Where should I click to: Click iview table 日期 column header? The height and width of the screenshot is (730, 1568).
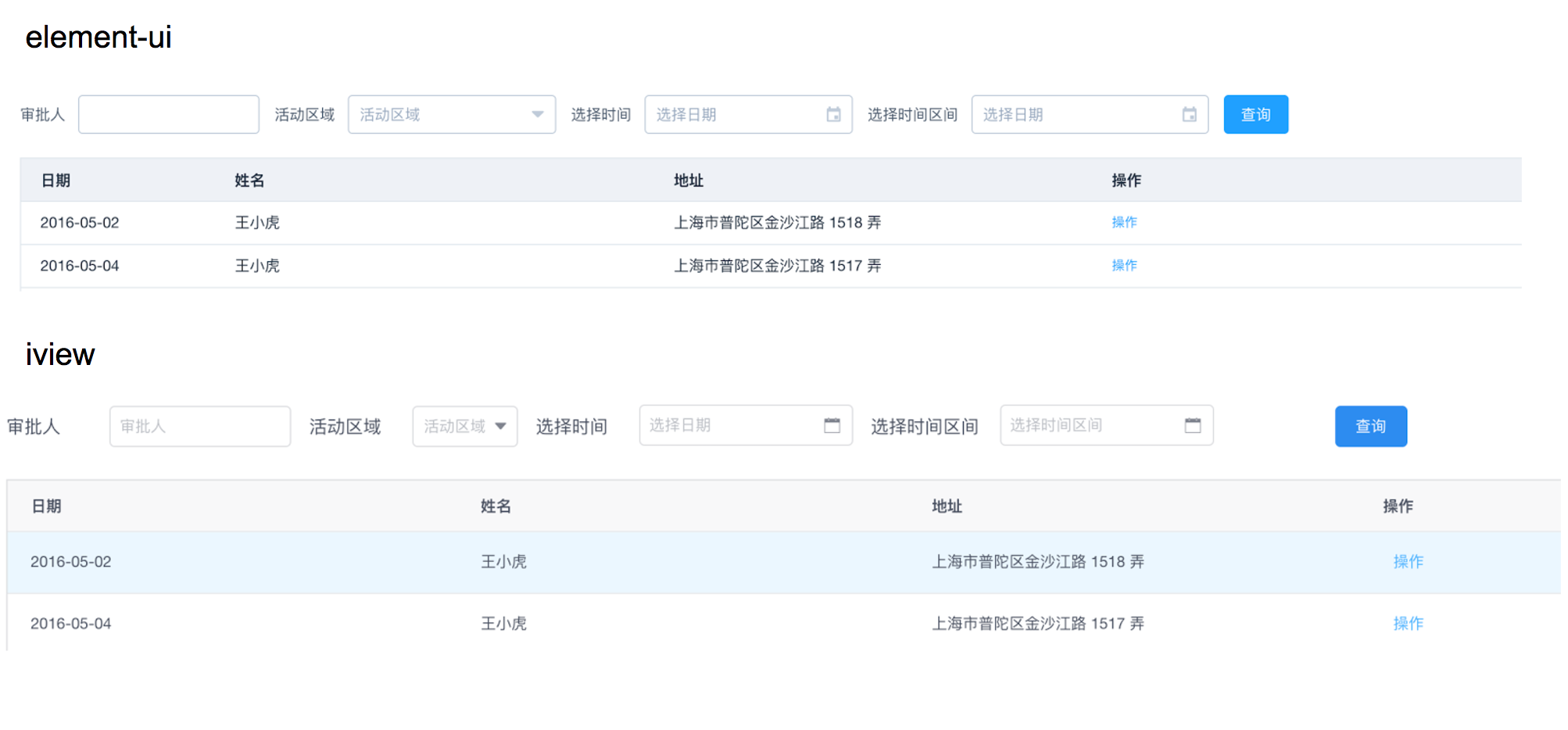pyautogui.click(x=46, y=506)
